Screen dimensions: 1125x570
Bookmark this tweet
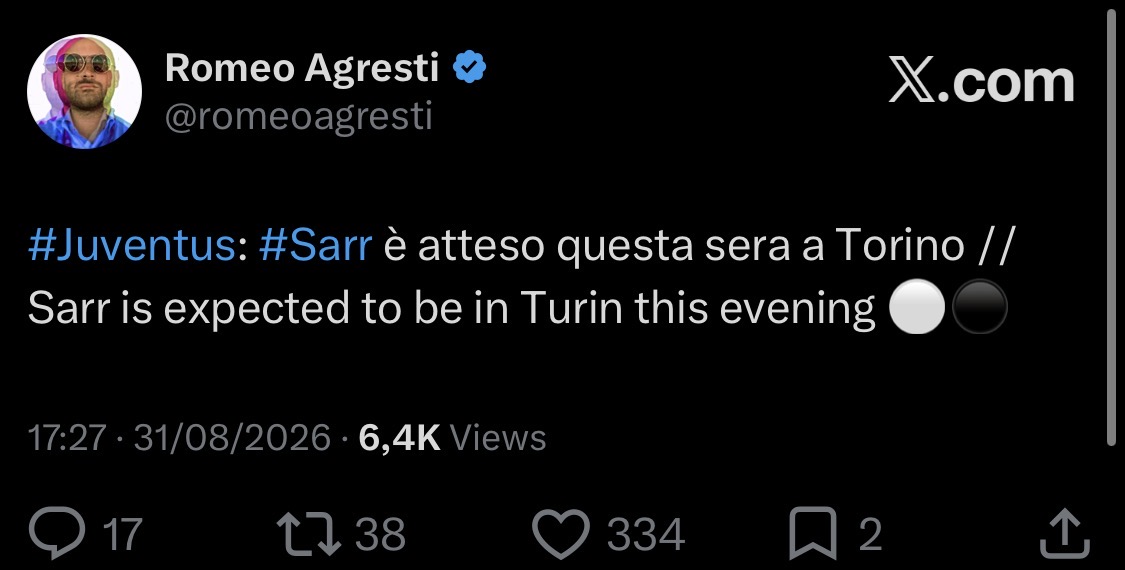pyautogui.click(x=813, y=533)
